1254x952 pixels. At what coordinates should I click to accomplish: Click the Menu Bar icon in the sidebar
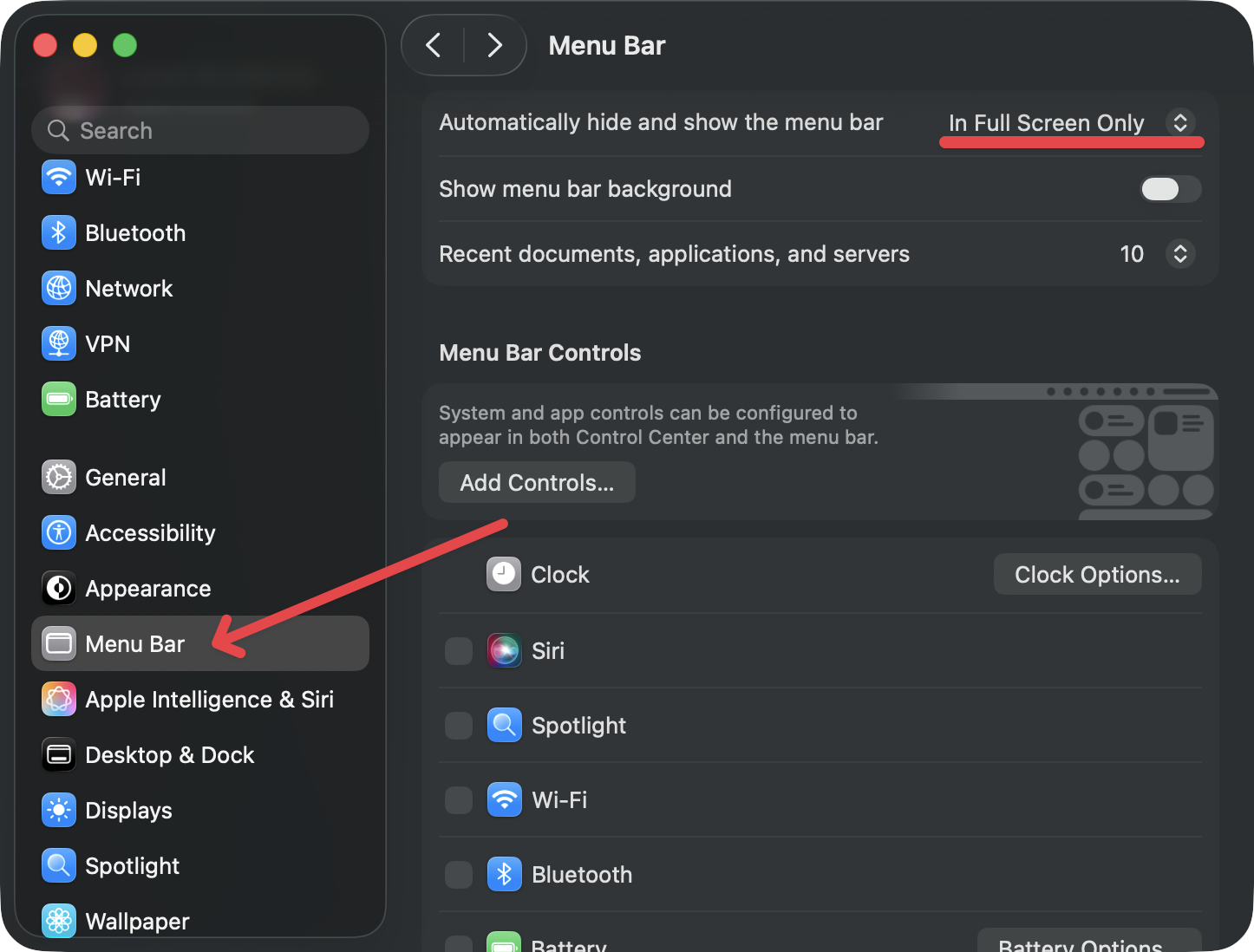pyautogui.click(x=59, y=644)
